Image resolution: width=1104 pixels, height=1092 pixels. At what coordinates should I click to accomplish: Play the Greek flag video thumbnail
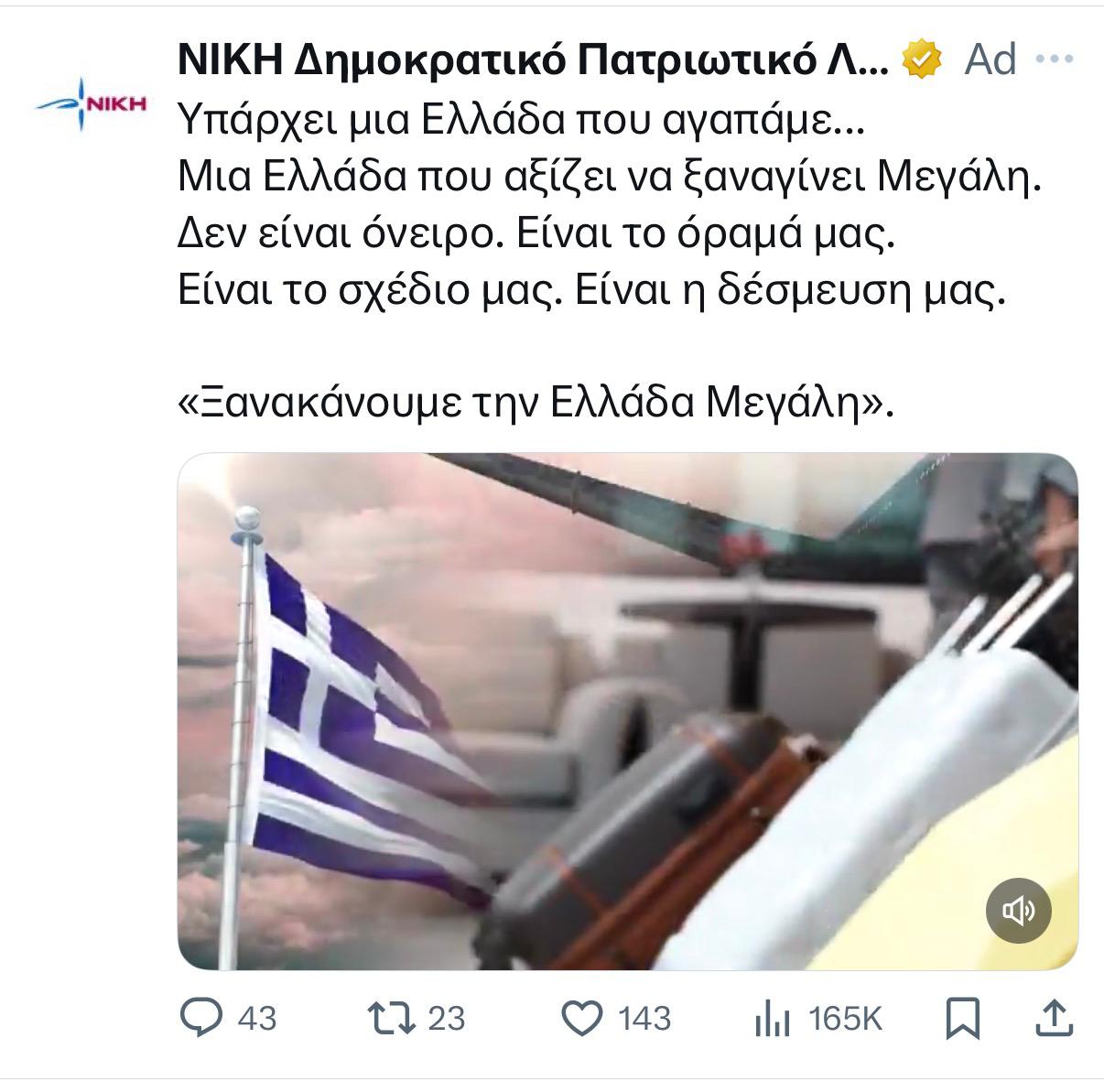[x=627, y=711]
